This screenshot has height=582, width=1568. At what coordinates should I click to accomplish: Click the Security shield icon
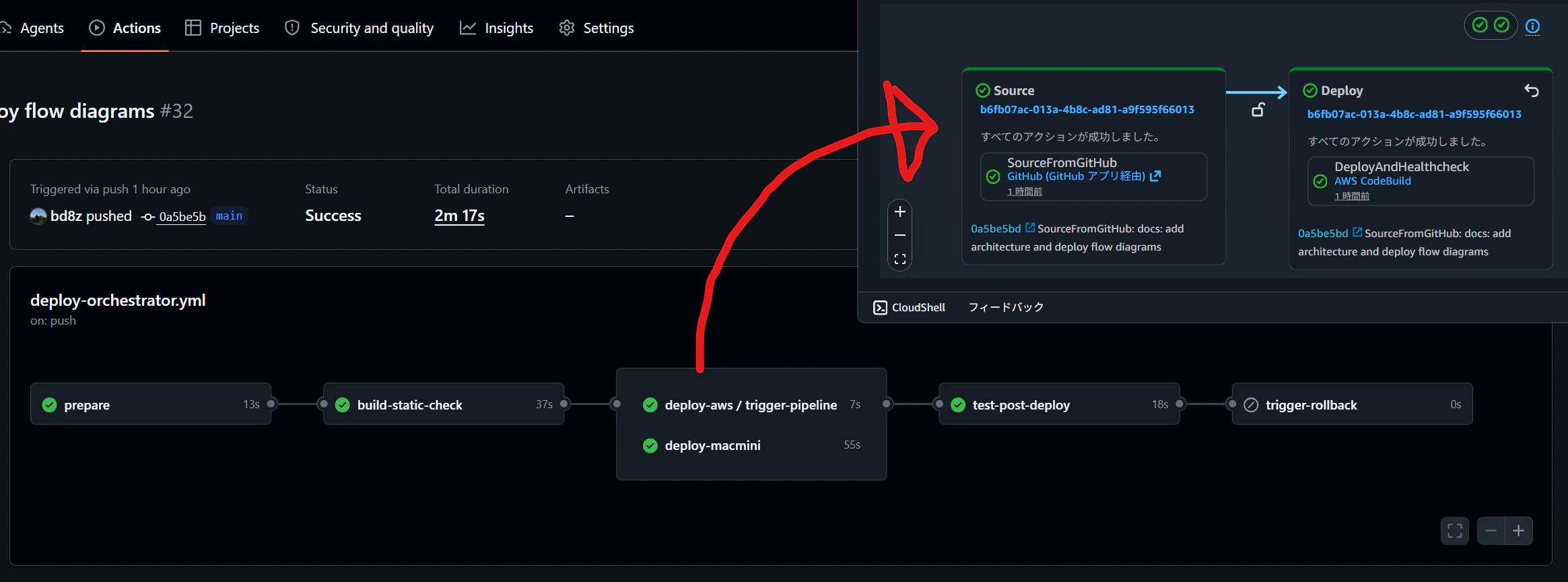click(292, 28)
